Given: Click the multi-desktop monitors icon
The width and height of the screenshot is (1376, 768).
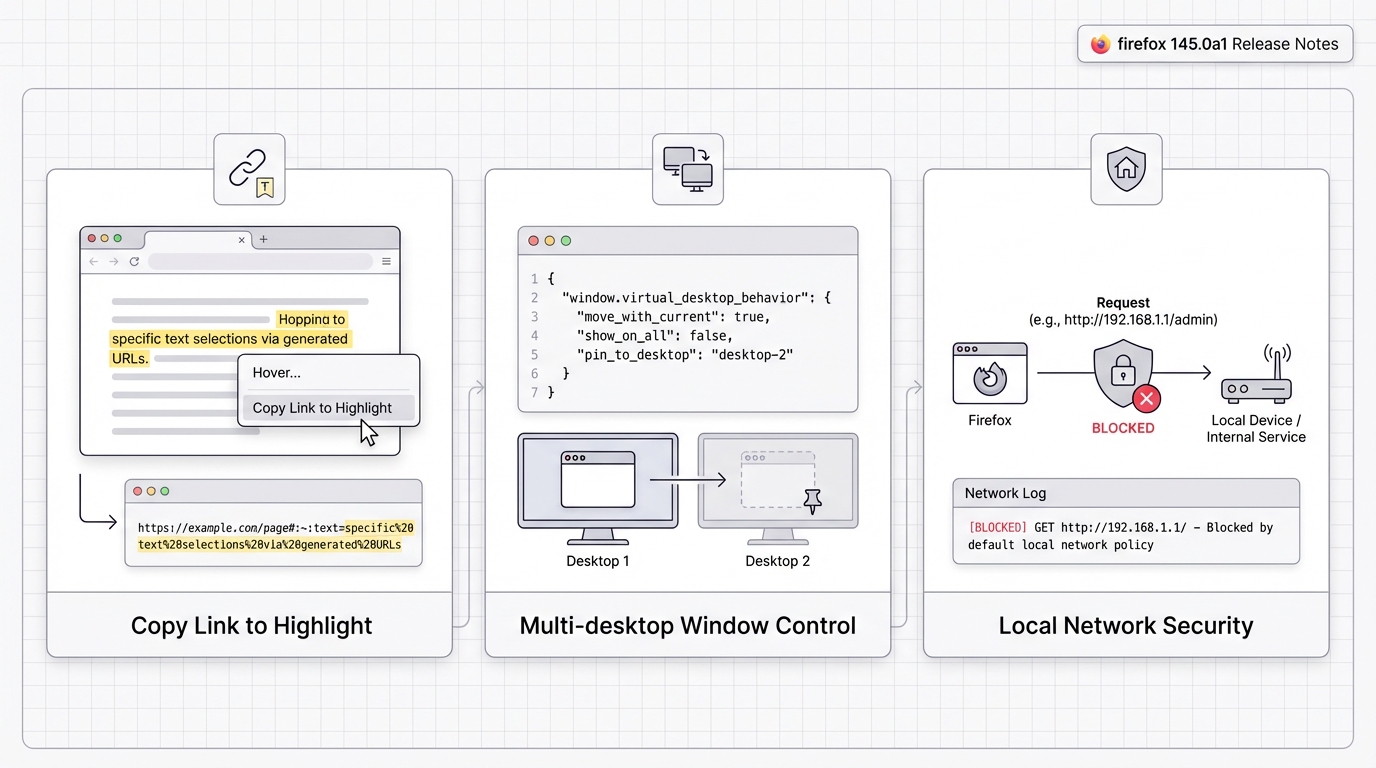Looking at the screenshot, I should (687, 169).
